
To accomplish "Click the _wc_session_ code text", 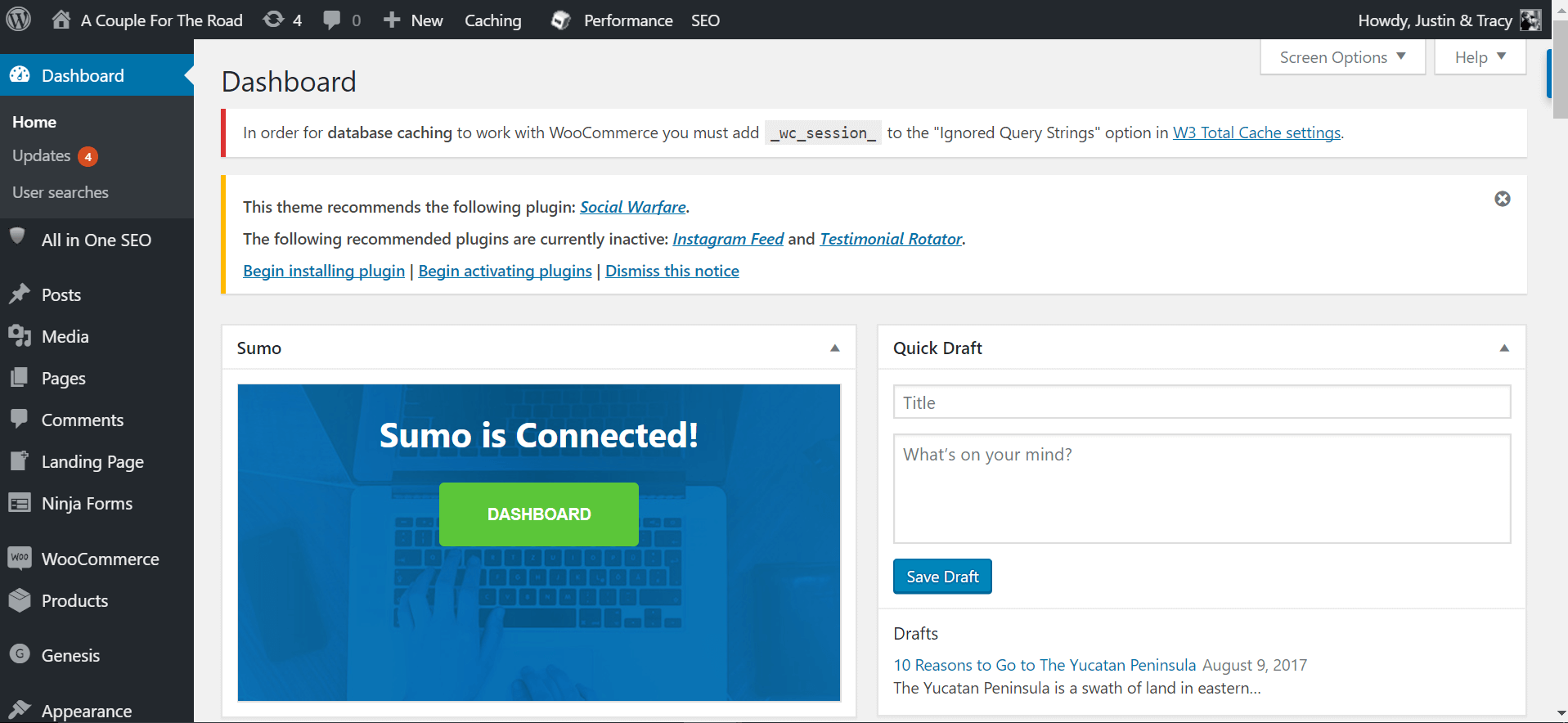I will [x=823, y=132].
